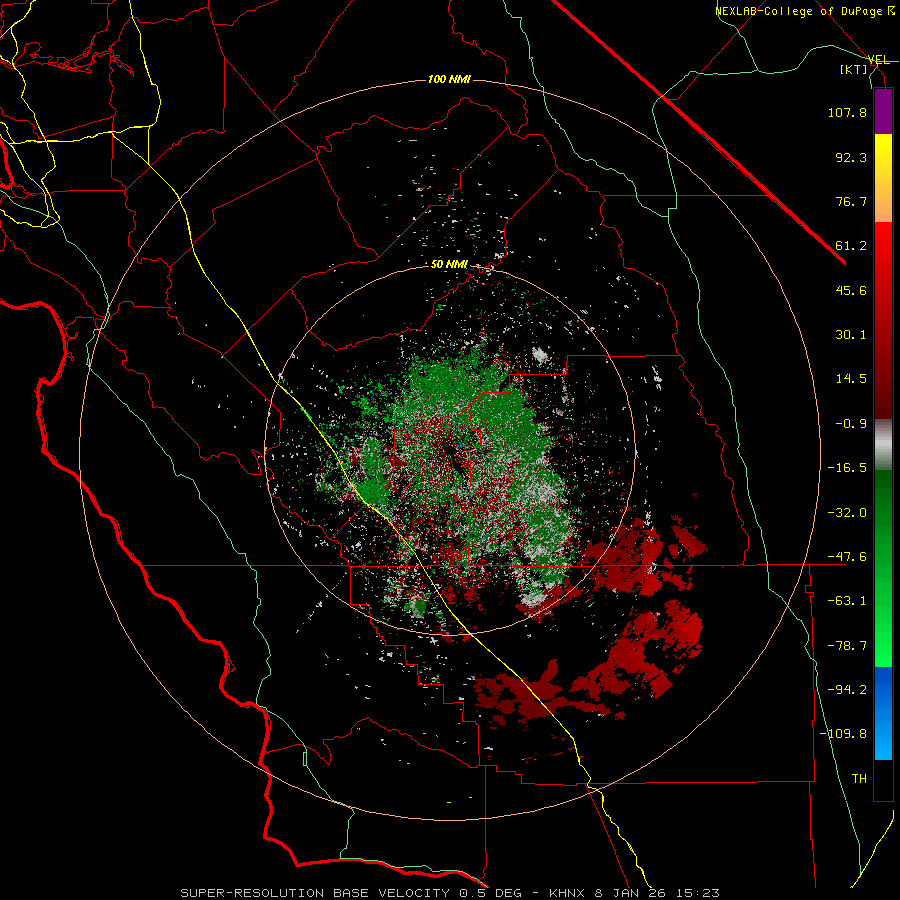Click the 100 NMI range ring label
The image size is (900, 900).
449,79
